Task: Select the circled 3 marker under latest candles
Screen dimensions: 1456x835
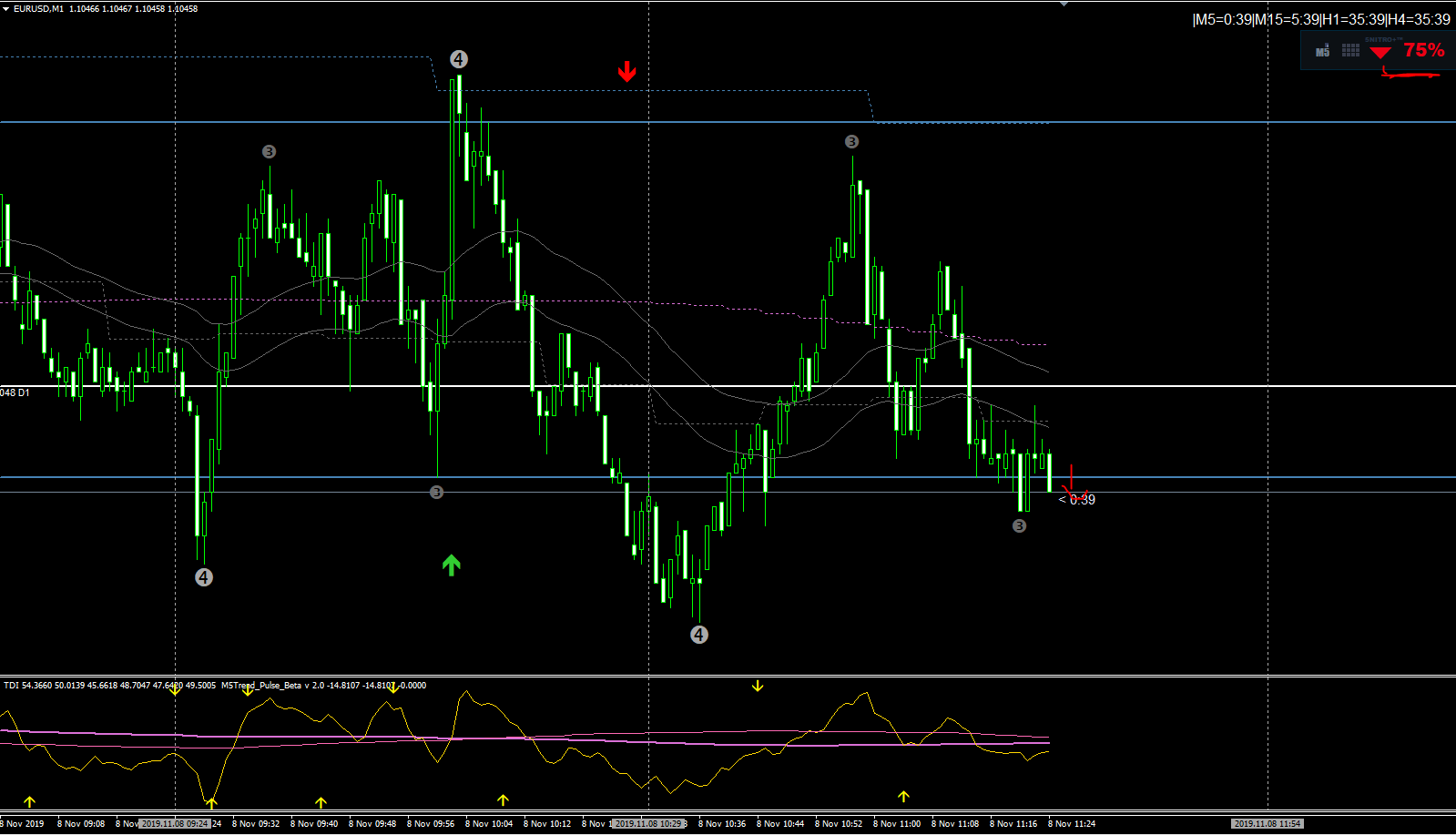Action: pyautogui.click(x=1019, y=526)
